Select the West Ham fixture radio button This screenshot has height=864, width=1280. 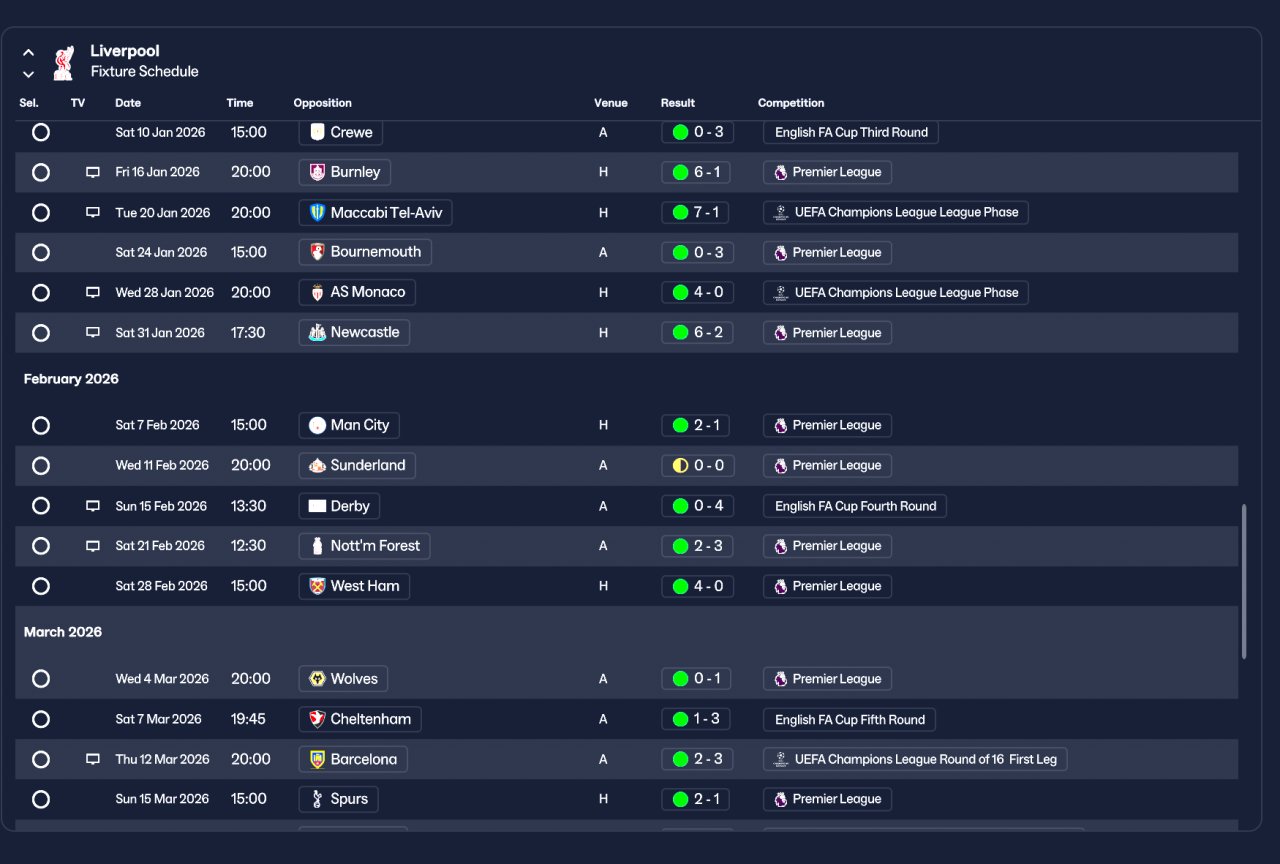click(x=41, y=586)
